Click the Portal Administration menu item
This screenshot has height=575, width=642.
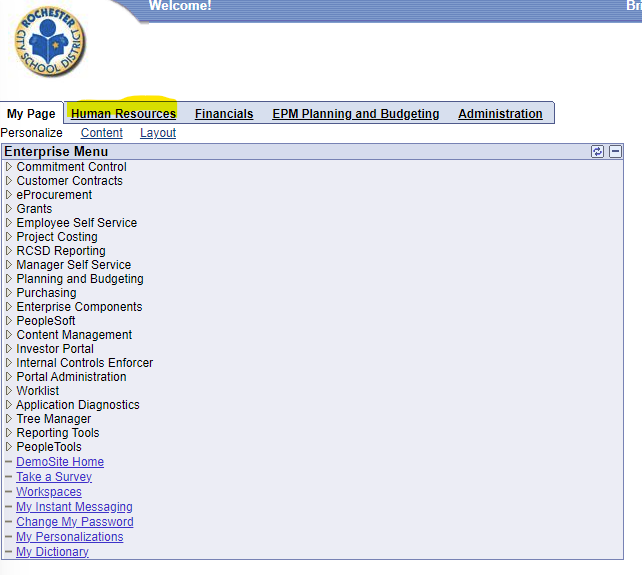coord(71,377)
